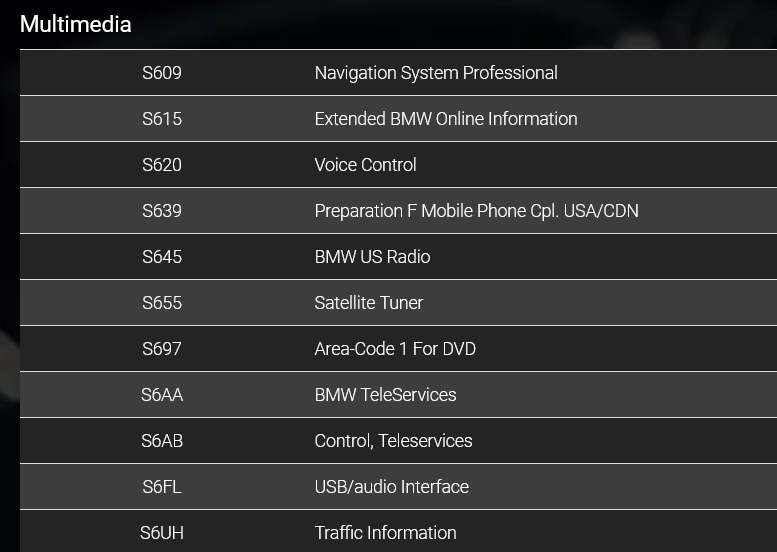Click the USB/audio Interface entry
This screenshot has height=552, width=777.
[391, 487]
